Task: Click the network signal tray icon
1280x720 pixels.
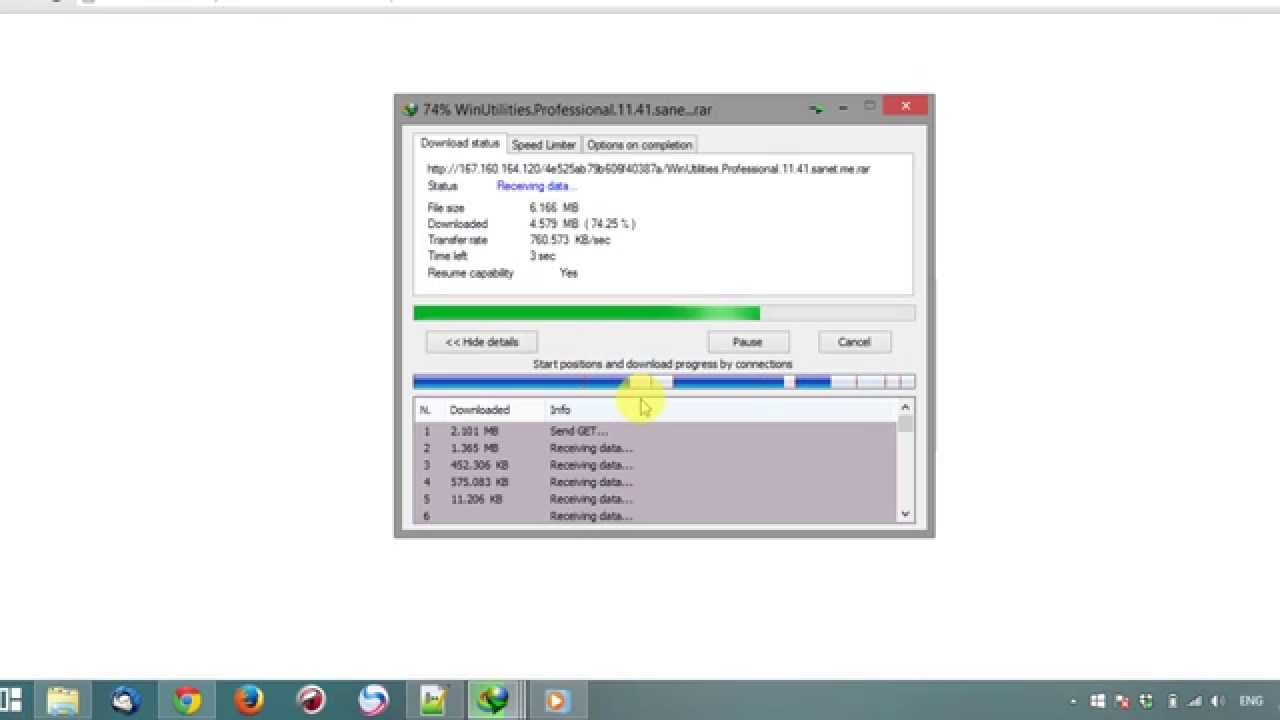Action: [1196, 701]
